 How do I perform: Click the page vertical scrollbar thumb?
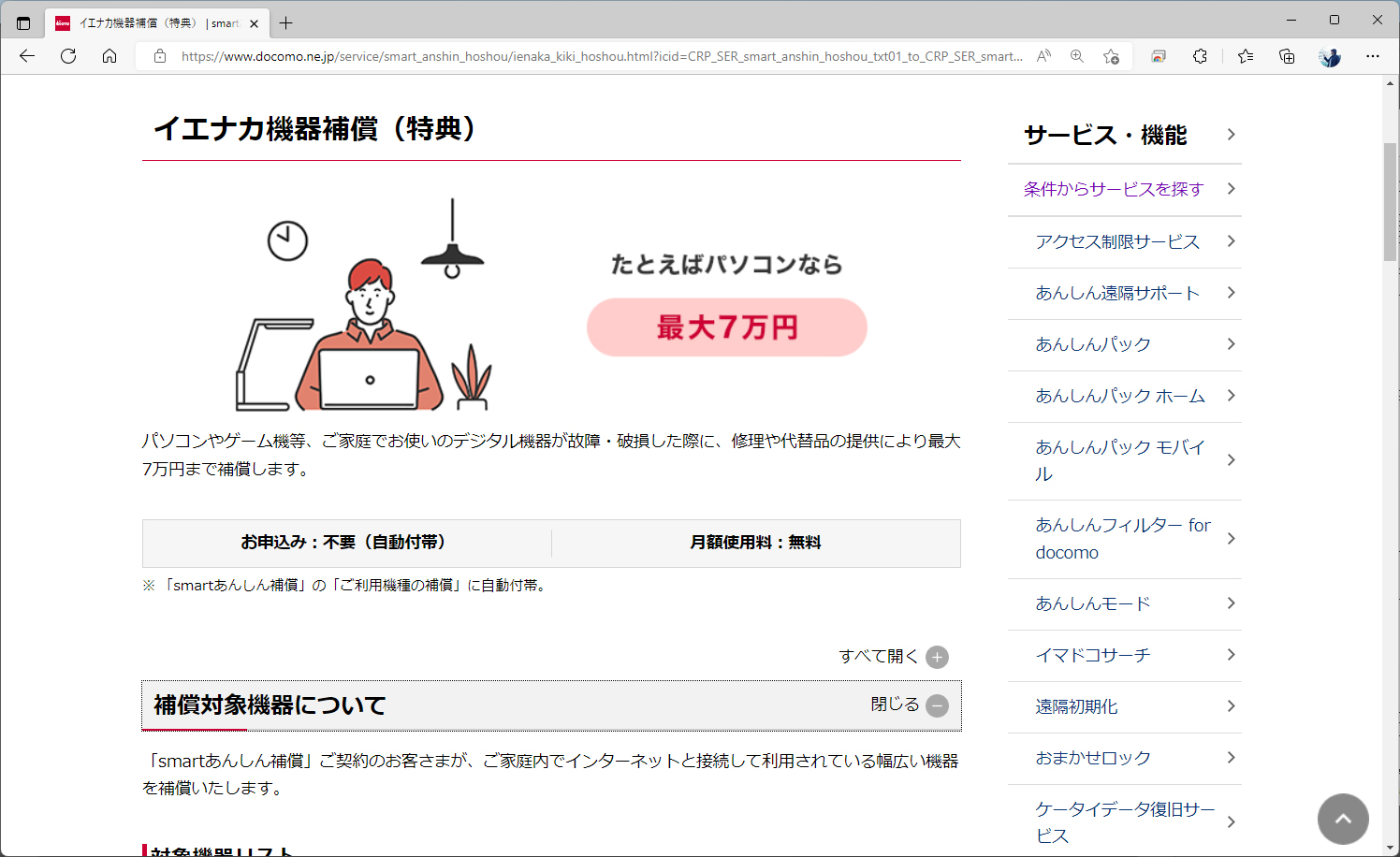1391,202
